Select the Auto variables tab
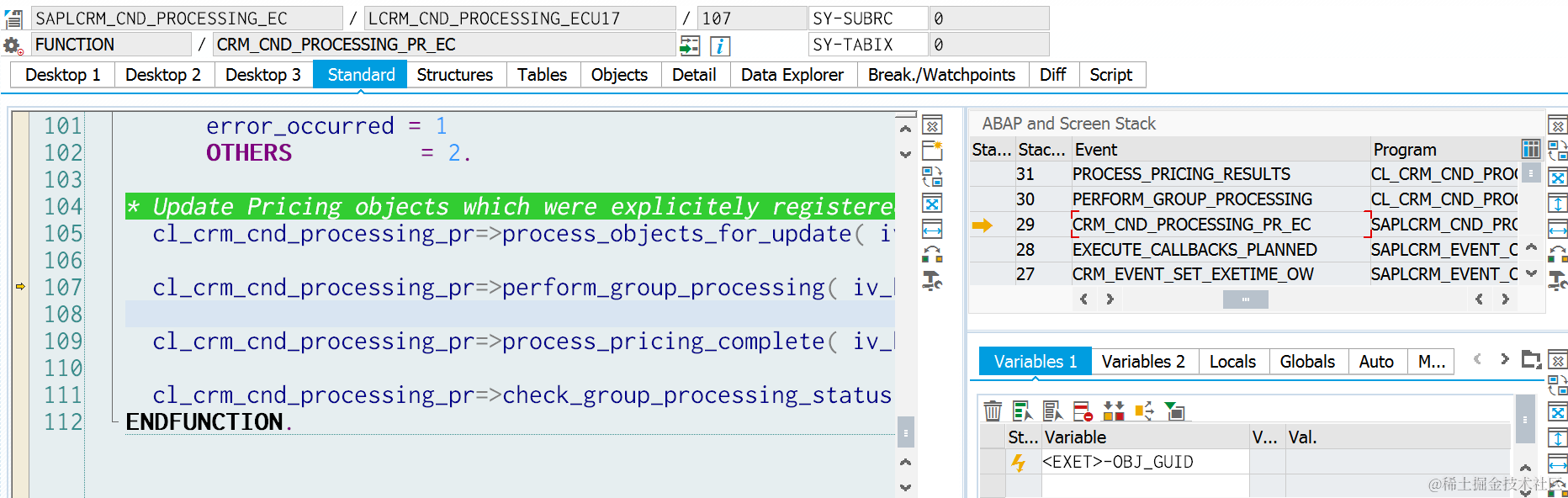1568x498 pixels. pos(1376,362)
